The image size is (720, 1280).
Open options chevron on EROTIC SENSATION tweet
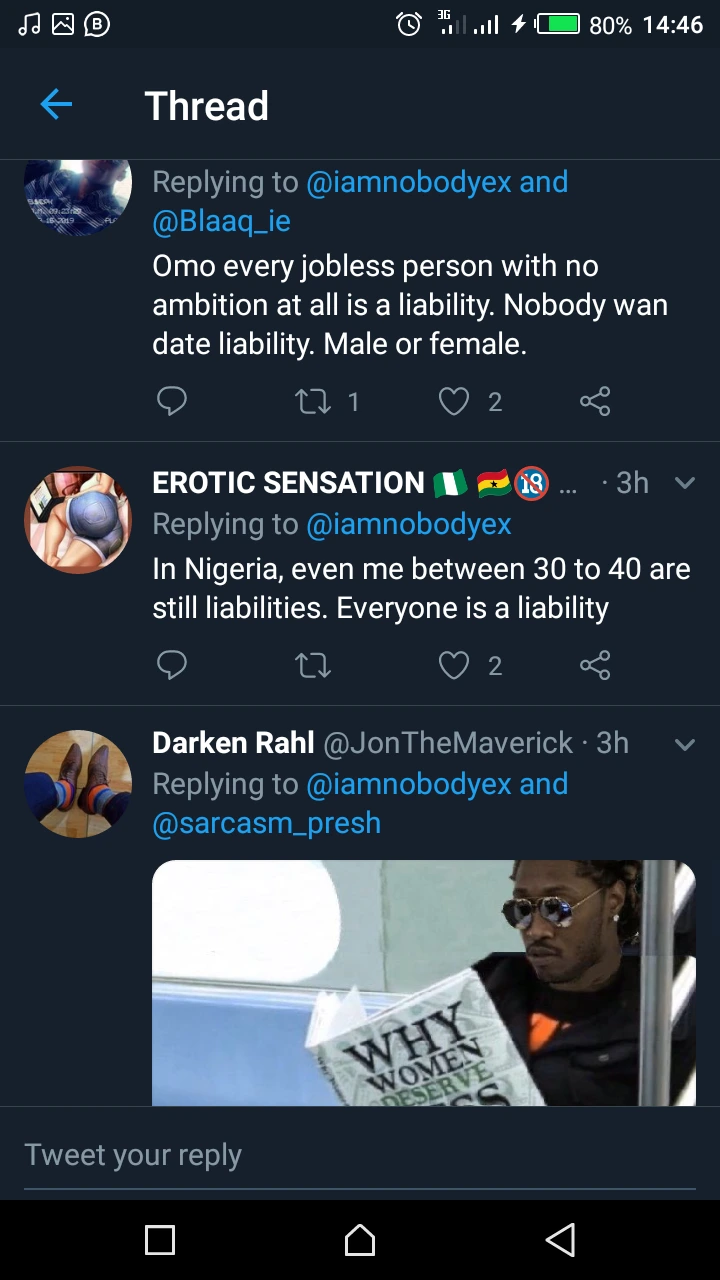point(685,483)
